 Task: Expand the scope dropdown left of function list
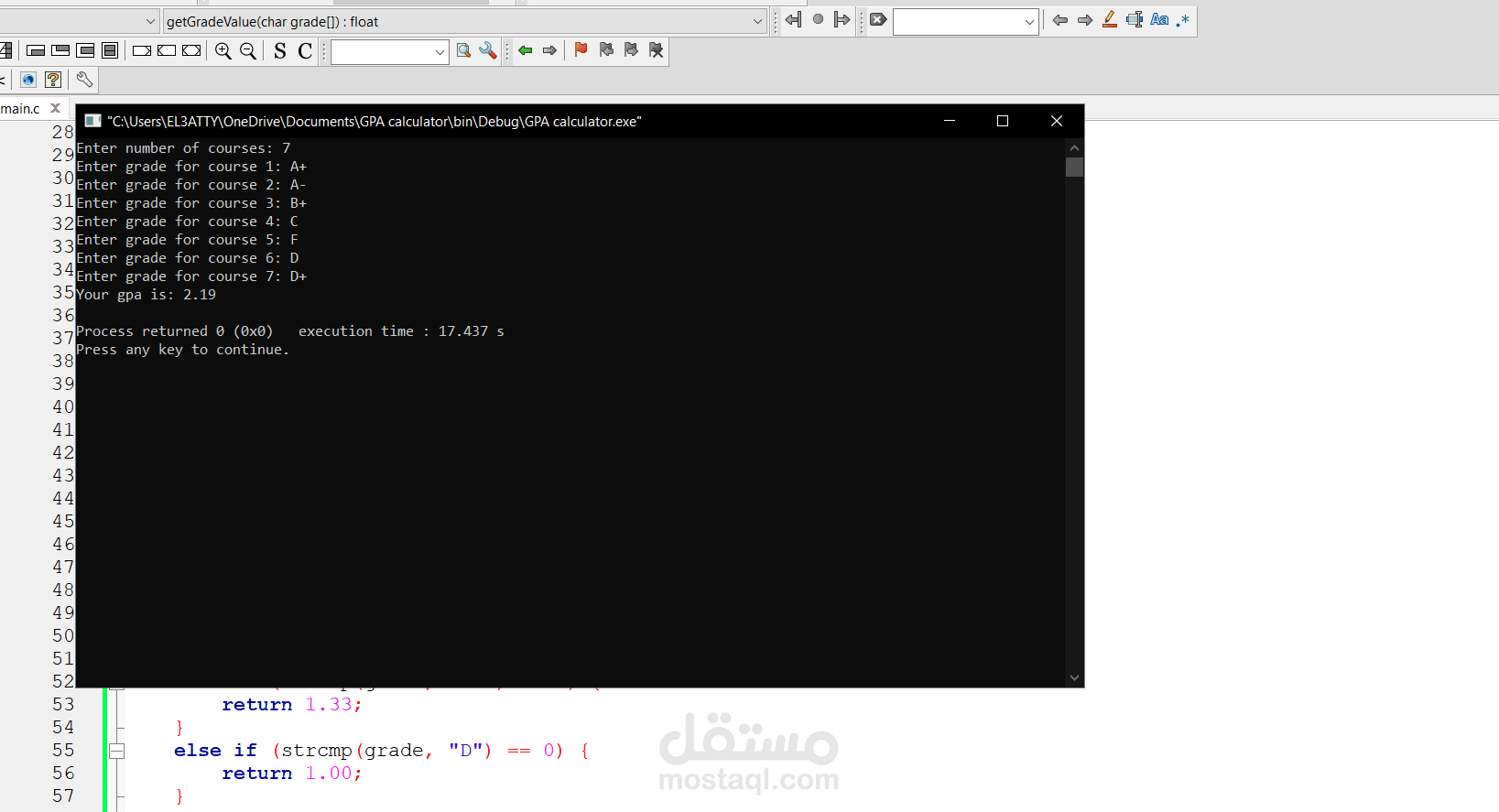[150, 21]
